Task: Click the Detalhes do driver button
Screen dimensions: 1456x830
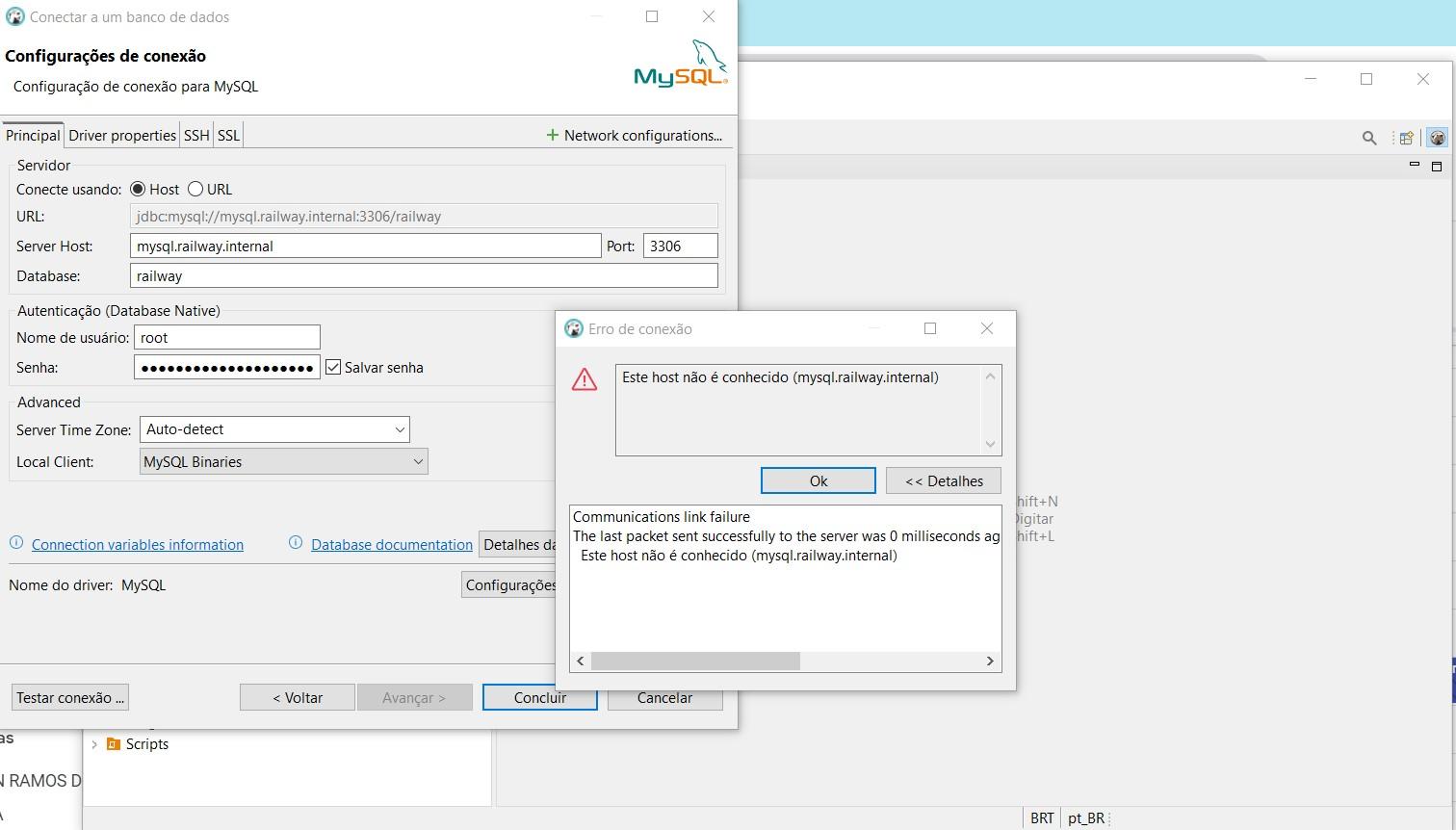Action: click(519, 544)
